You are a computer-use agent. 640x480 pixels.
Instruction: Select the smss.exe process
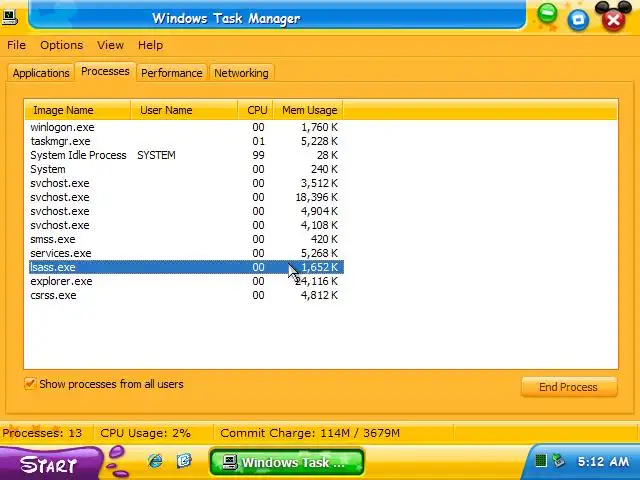[187, 239]
